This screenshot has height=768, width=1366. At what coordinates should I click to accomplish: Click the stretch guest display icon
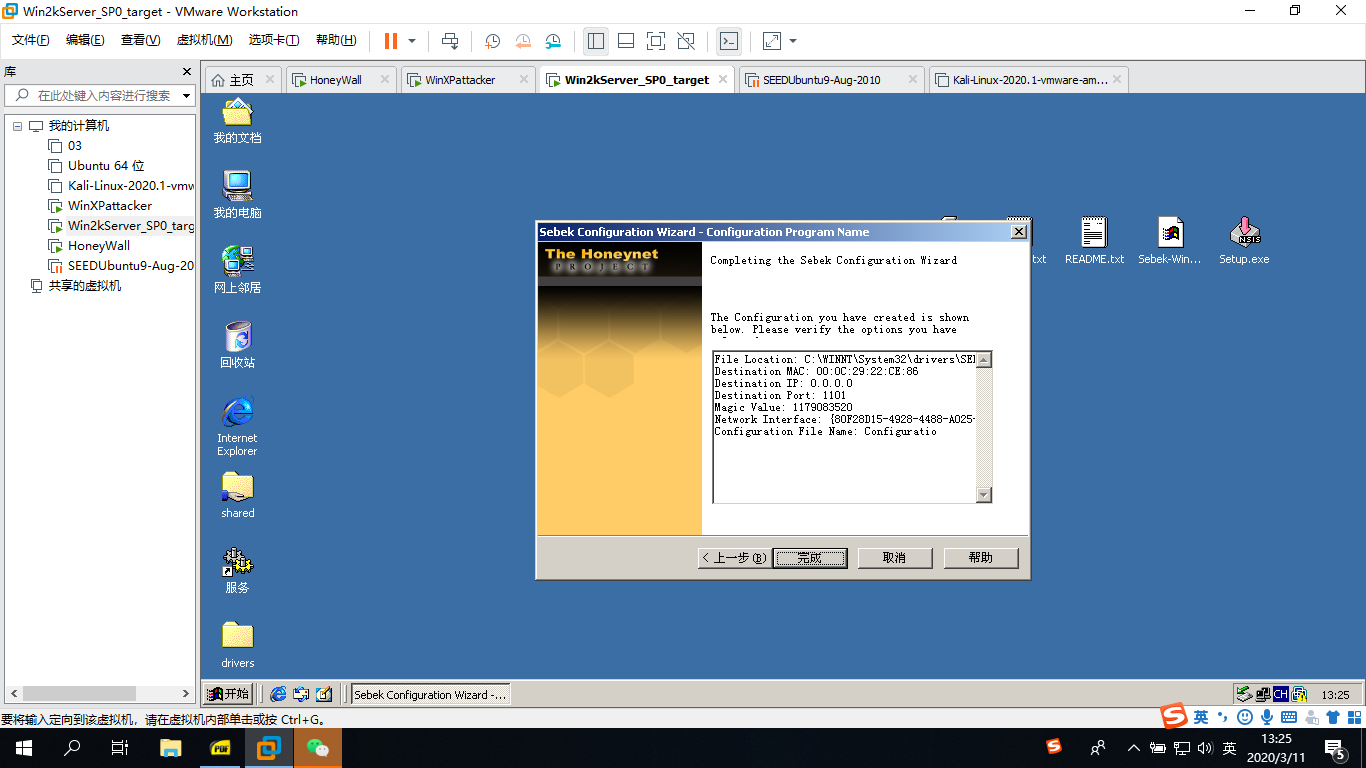coord(772,41)
